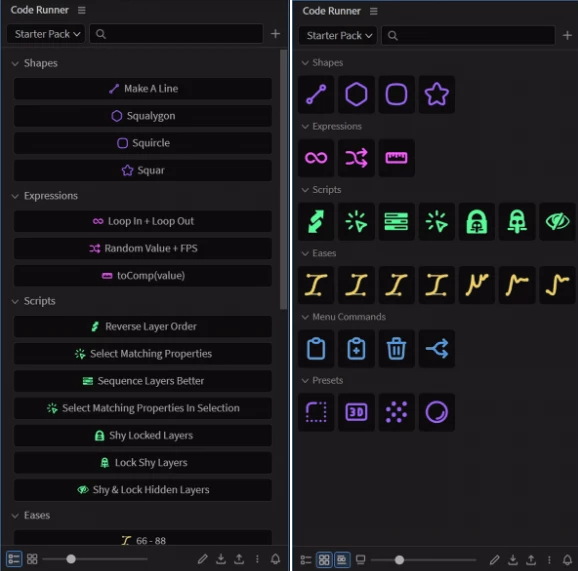The width and height of the screenshot is (578, 571).
Task: Run Select Matching Properties In Selection script
Action: click(x=143, y=408)
